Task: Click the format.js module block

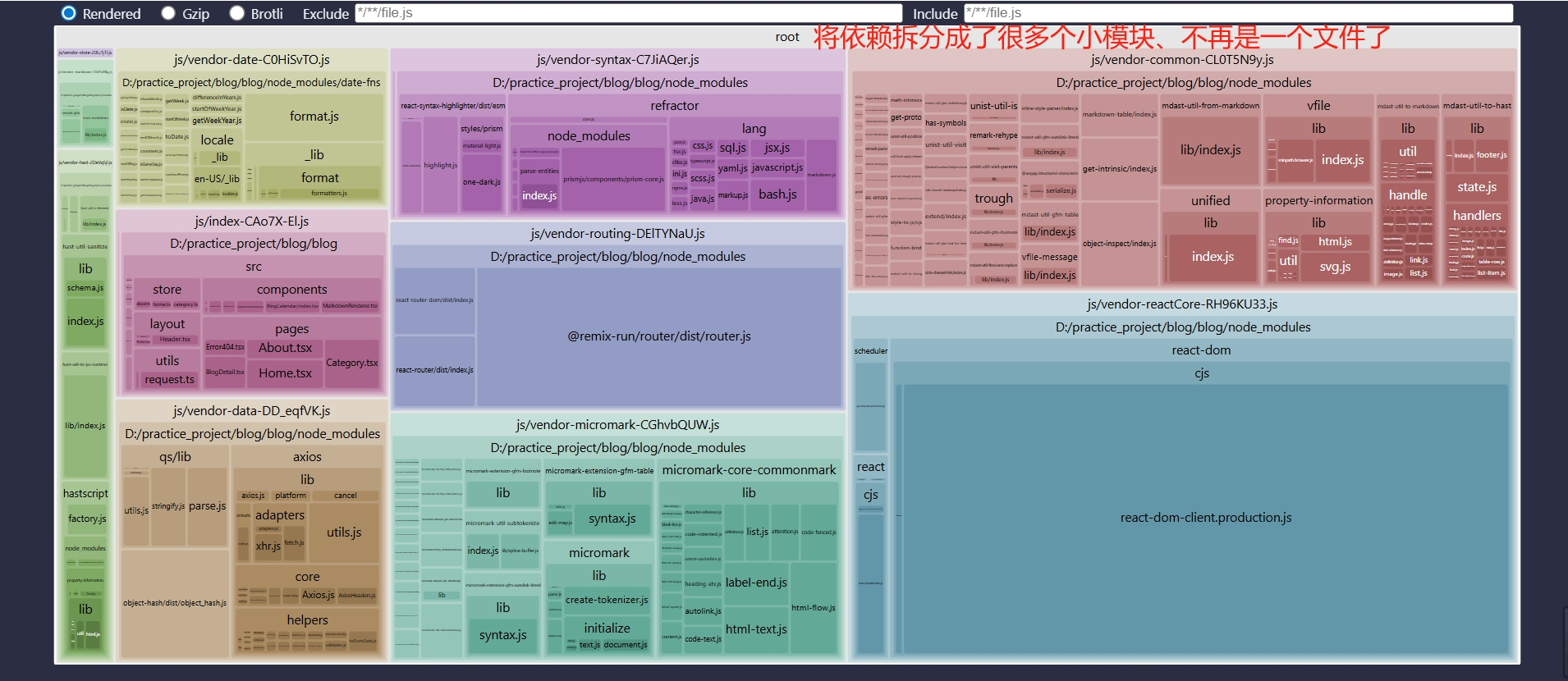Action: 314,117
